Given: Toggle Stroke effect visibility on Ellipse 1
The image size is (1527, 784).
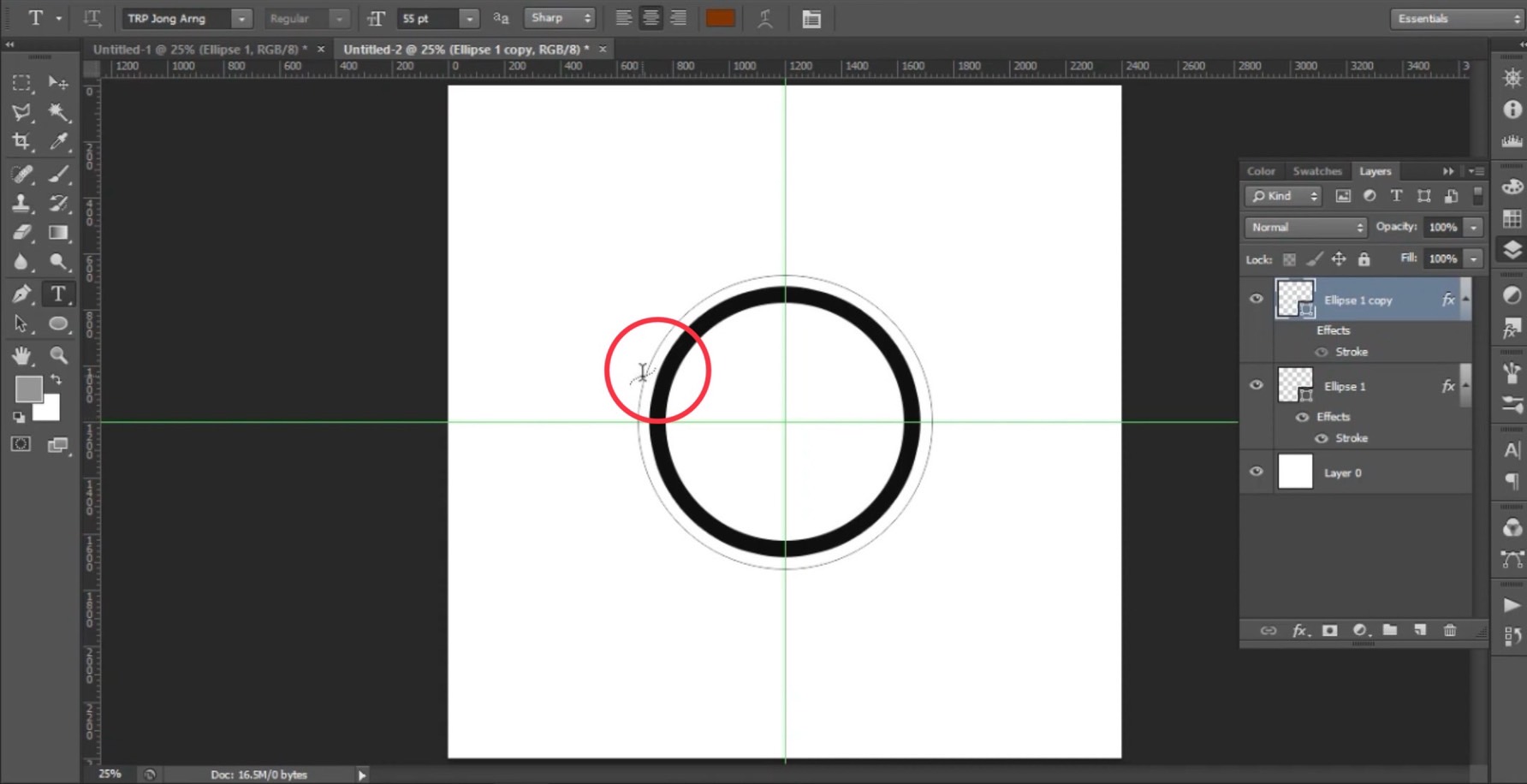Looking at the screenshot, I should pyautogui.click(x=1322, y=438).
